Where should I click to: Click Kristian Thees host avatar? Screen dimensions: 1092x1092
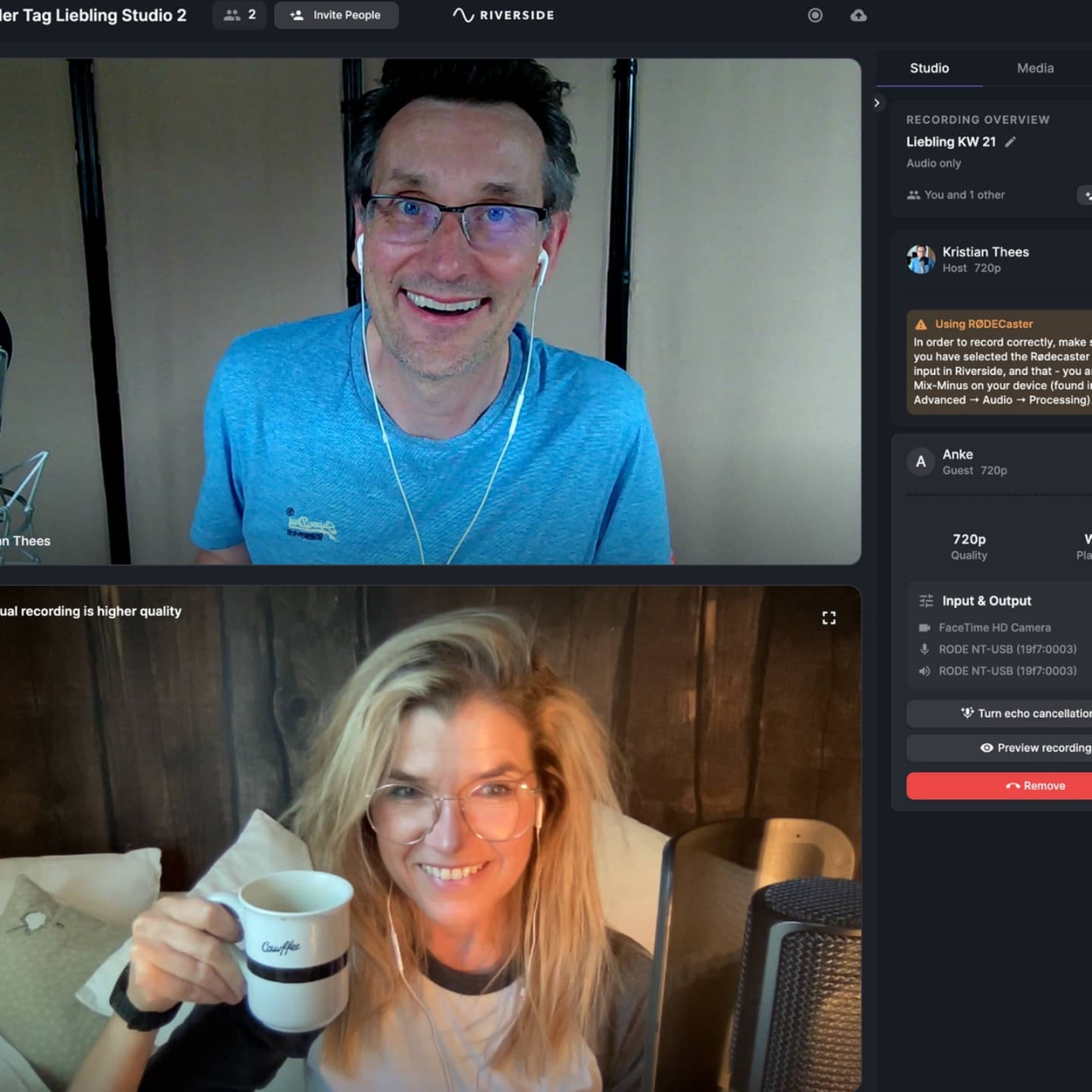point(921,259)
